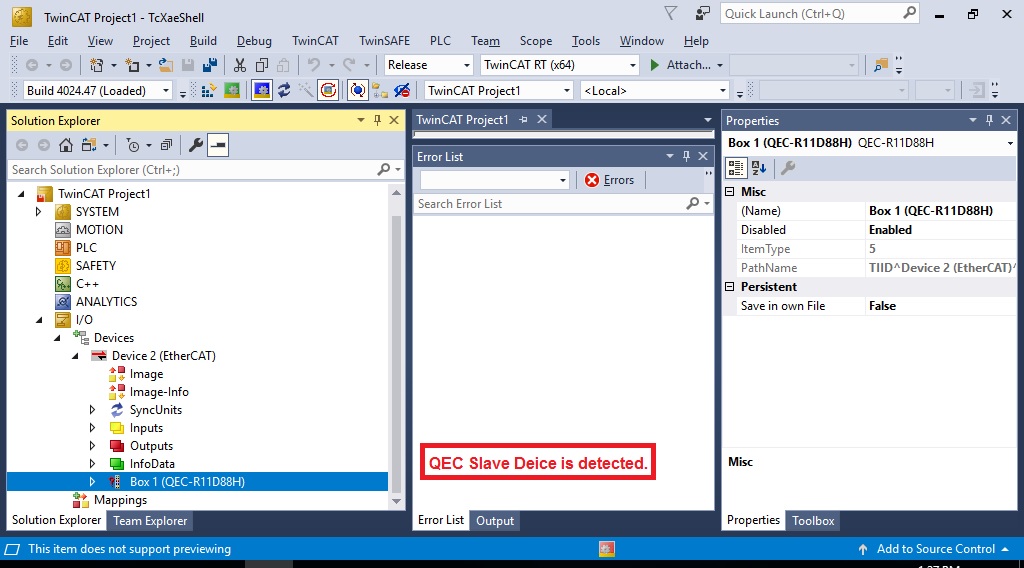Screen dimensions: 1024x568
Task: Toggle the Show Online Data icon
Action: pyautogui.click(x=358, y=90)
